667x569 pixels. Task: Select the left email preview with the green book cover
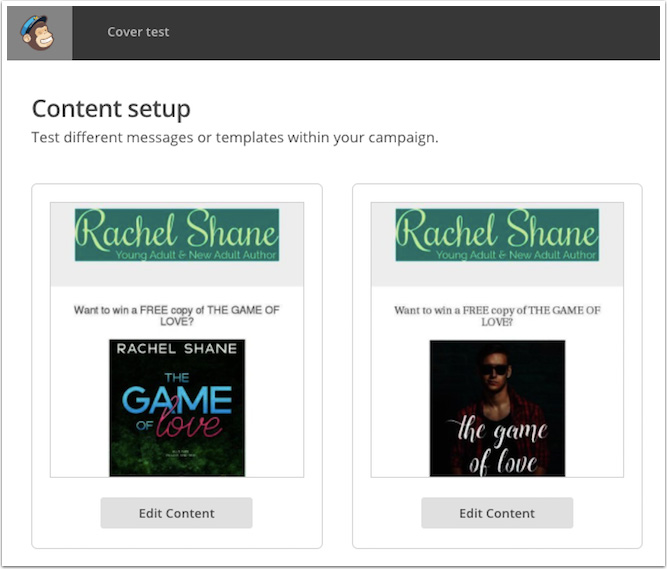(x=177, y=340)
